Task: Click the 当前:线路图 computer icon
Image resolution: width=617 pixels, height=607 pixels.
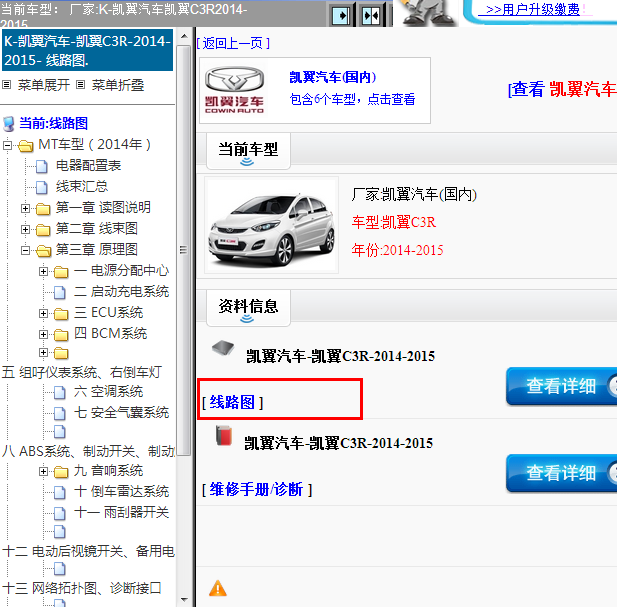Action: point(9,124)
